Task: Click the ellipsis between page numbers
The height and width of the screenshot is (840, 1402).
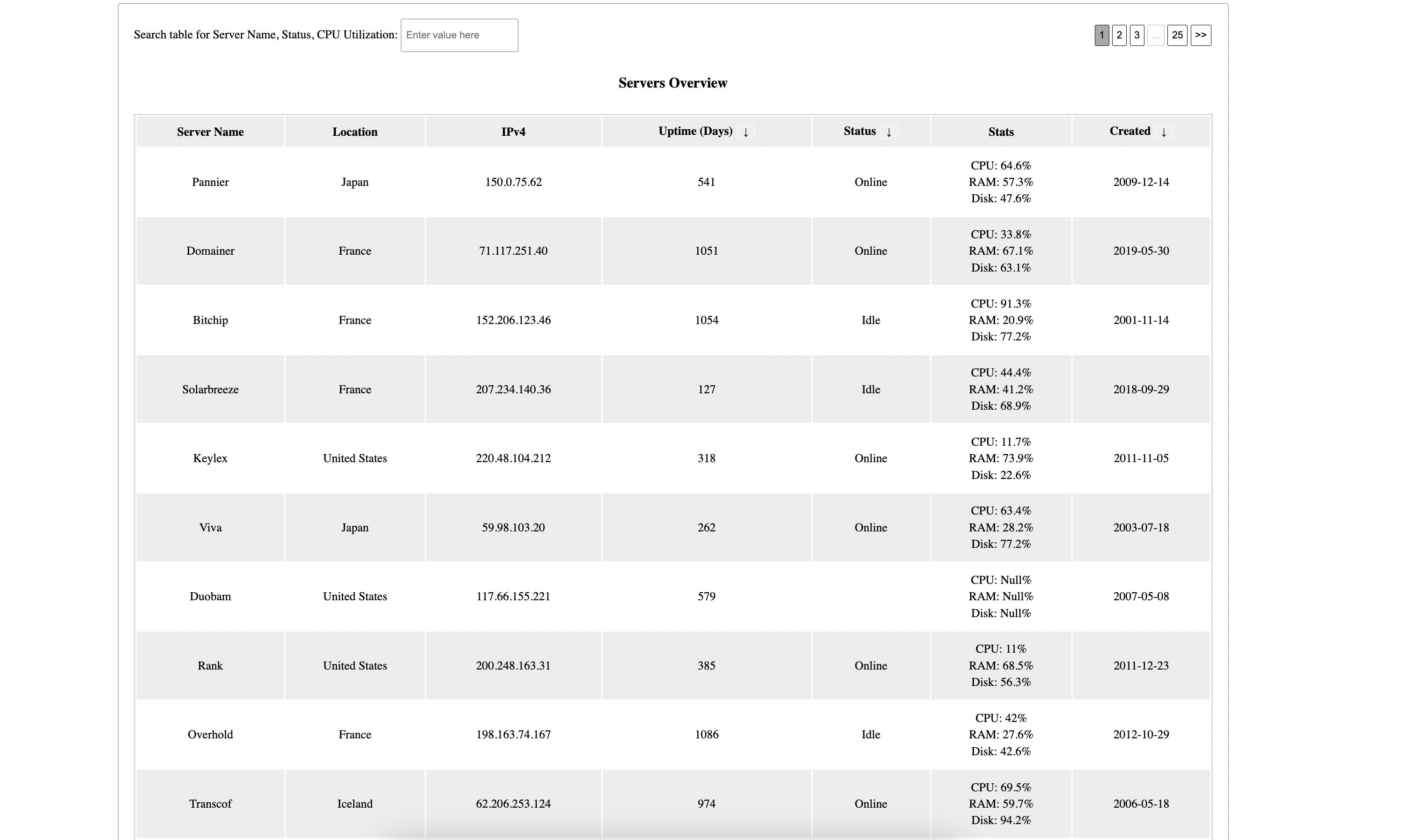Action: pyautogui.click(x=1156, y=35)
